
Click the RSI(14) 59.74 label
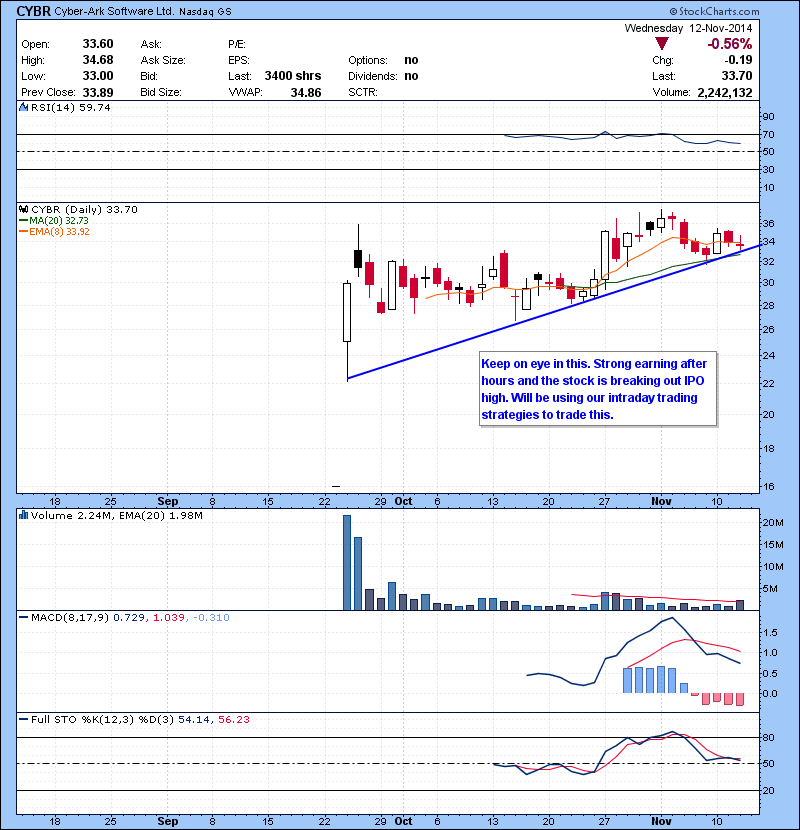(70, 107)
